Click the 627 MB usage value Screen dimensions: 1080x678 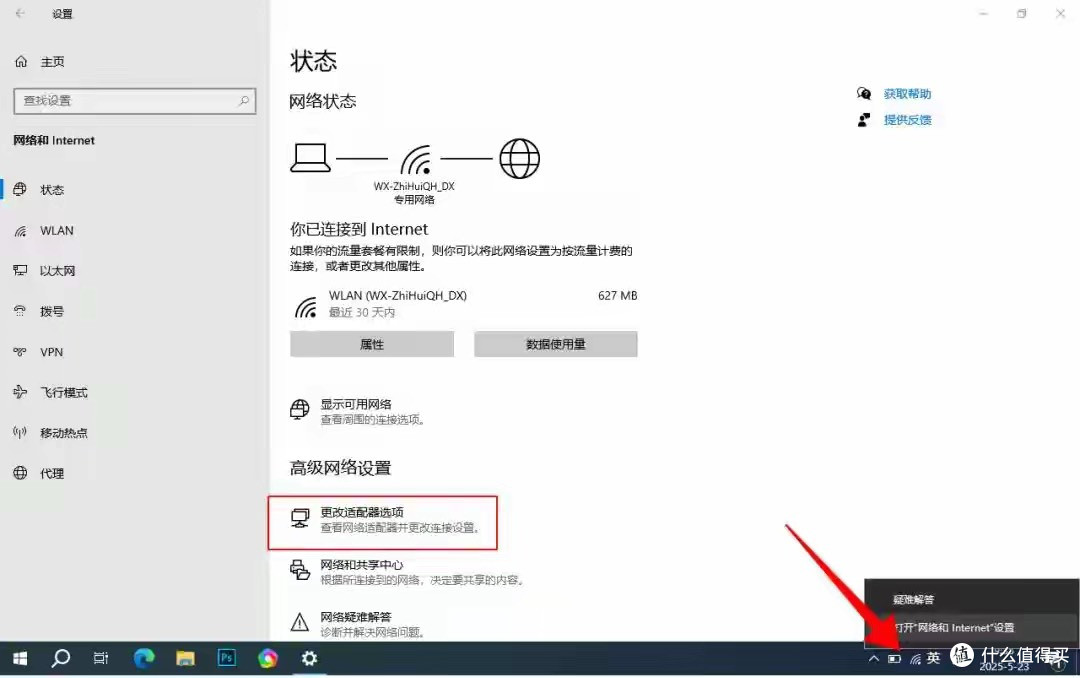(x=617, y=296)
